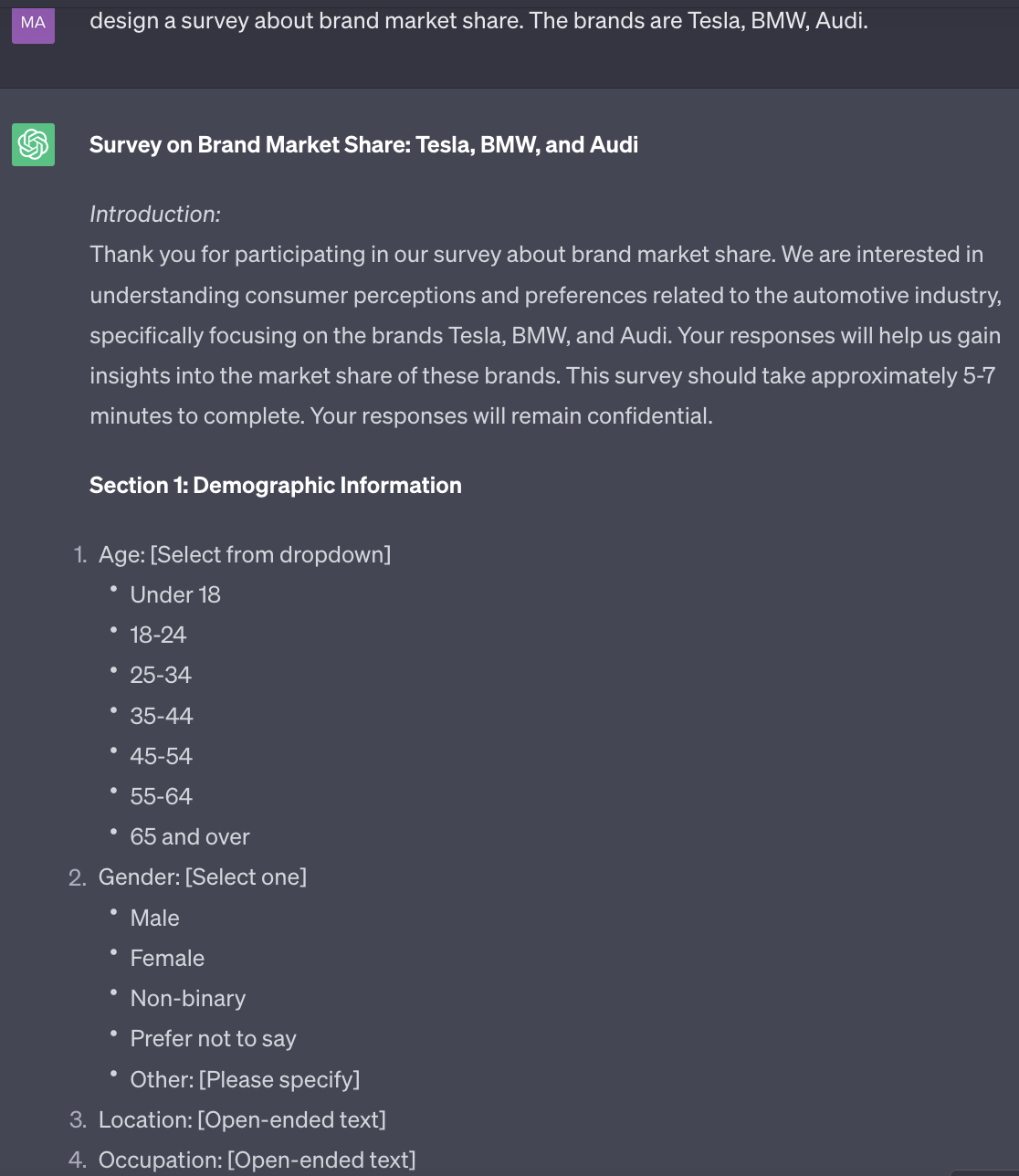Image resolution: width=1019 pixels, height=1176 pixels.
Task: Click 'Other: [Please specify]' list item
Action: 245,1079
